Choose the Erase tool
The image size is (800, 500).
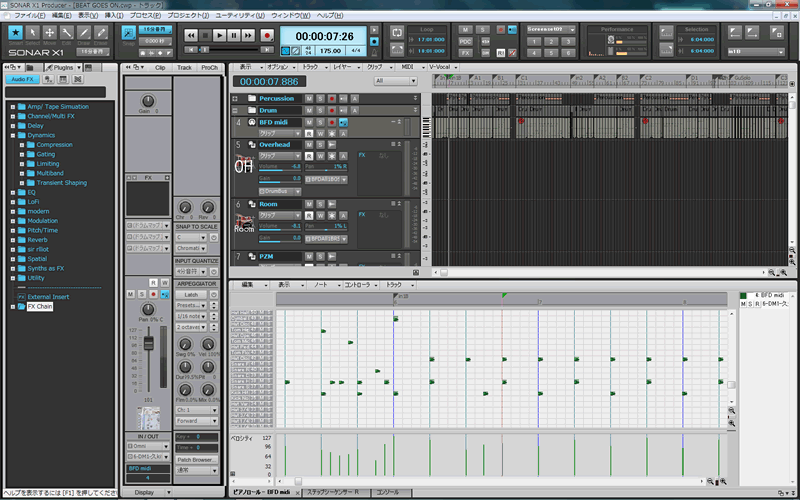[101, 33]
